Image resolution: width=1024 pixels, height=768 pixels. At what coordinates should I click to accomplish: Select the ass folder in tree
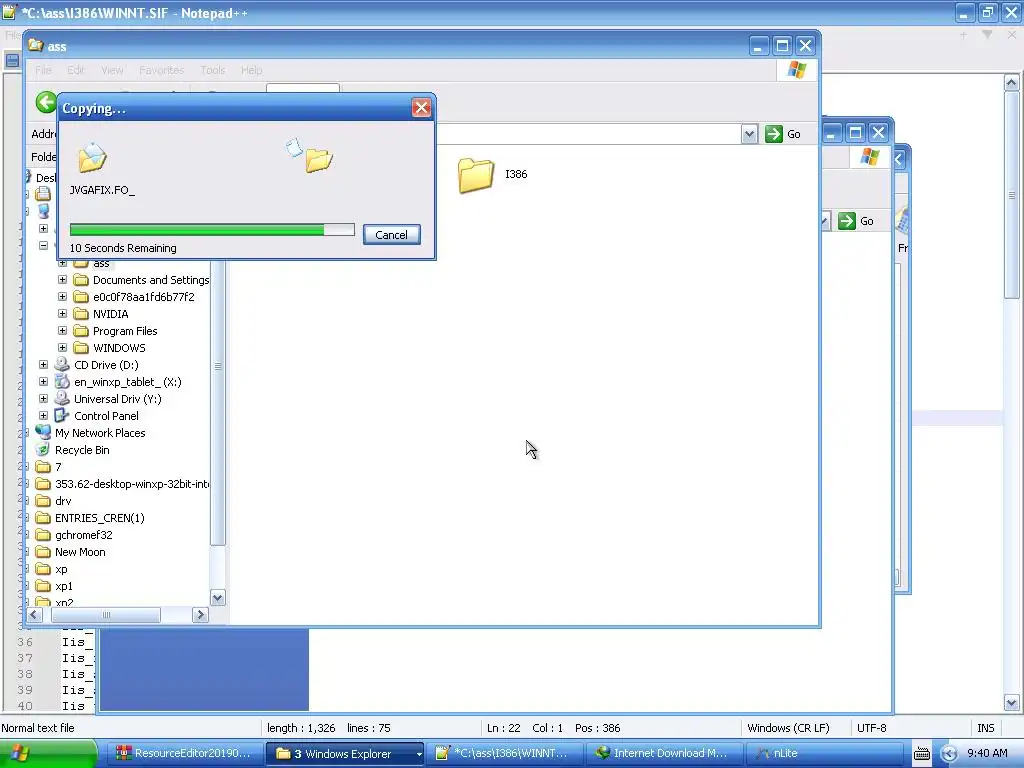[101, 263]
